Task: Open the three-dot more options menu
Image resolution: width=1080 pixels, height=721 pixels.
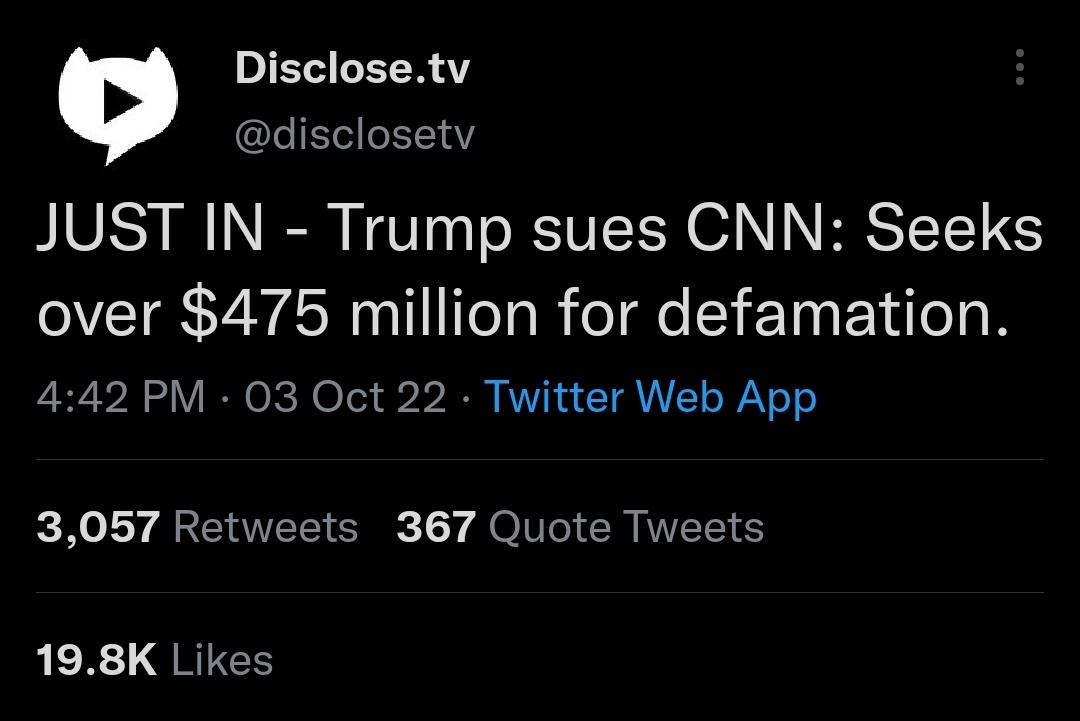Action: (1020, 67)
